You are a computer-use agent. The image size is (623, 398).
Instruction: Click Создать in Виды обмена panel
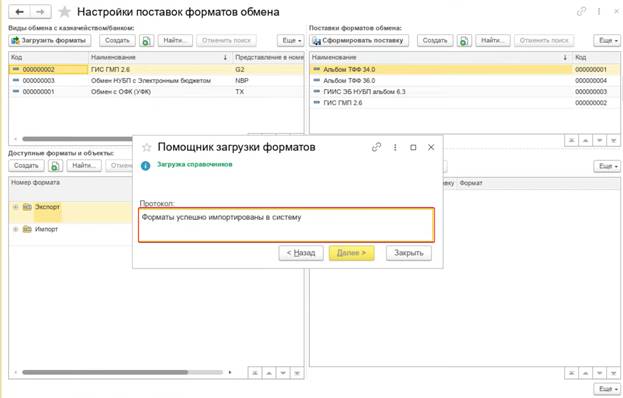click(117, 41)
